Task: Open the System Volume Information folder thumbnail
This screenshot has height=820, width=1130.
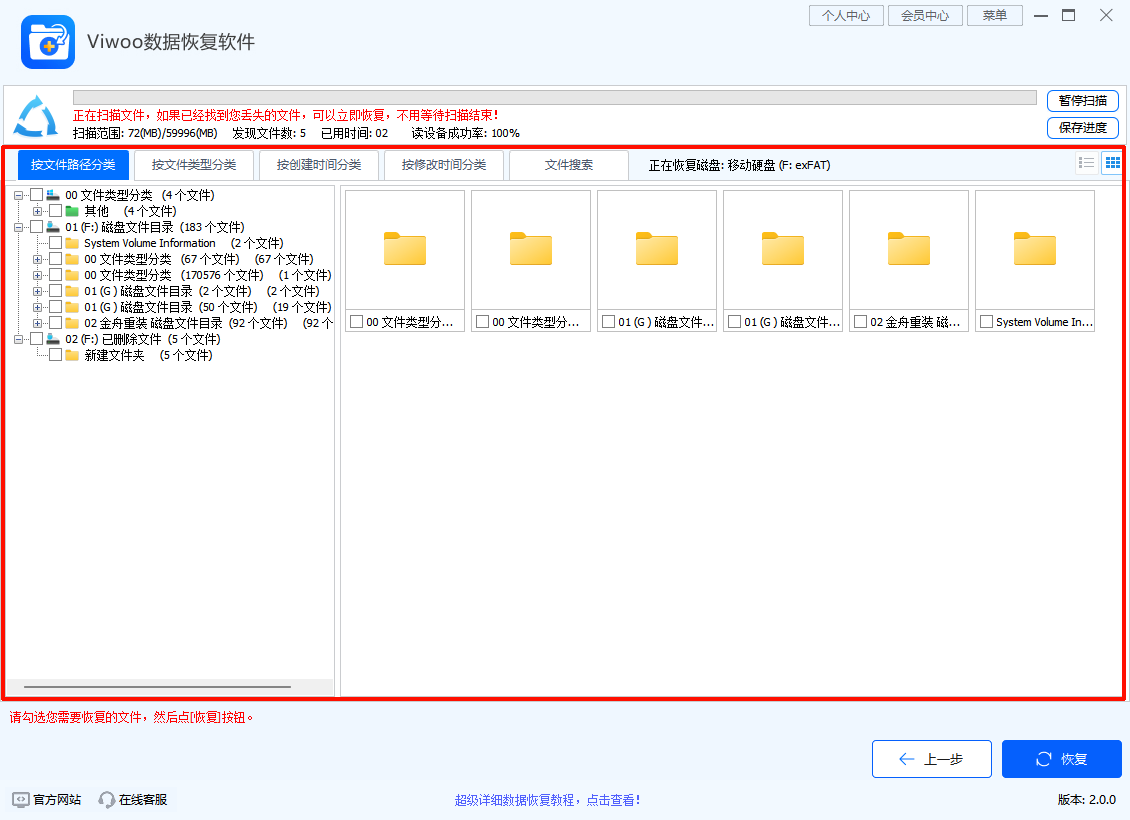Action: tap(1035, 250)
